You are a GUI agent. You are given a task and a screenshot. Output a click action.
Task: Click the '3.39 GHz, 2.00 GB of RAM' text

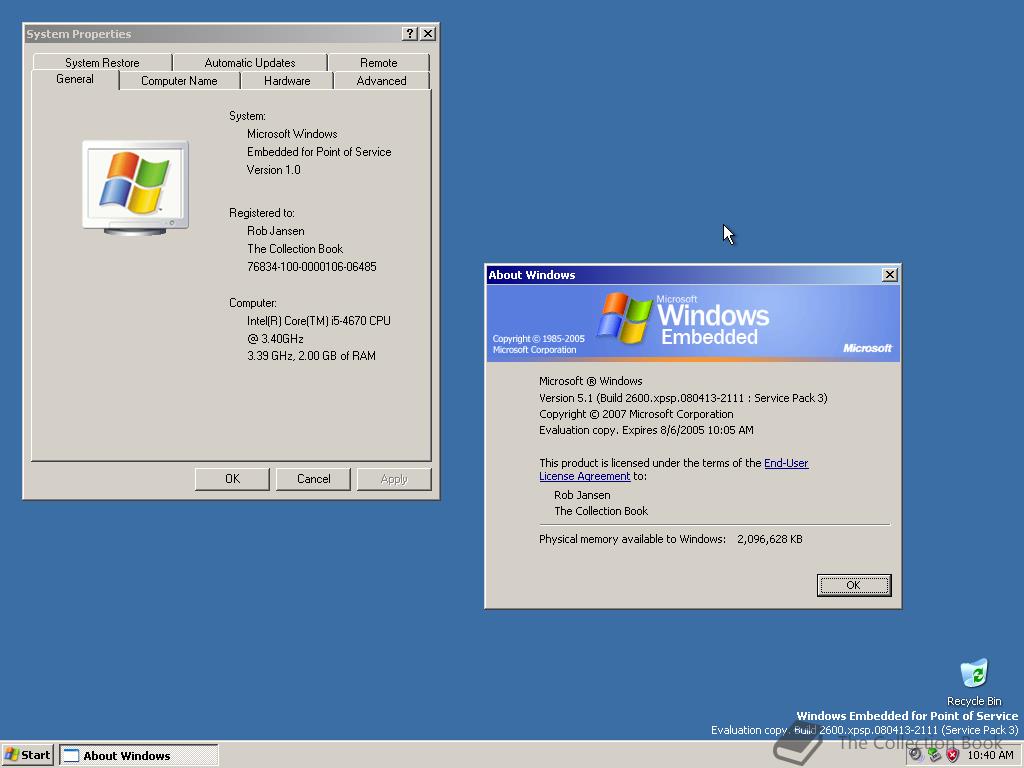tap(311, 356)
